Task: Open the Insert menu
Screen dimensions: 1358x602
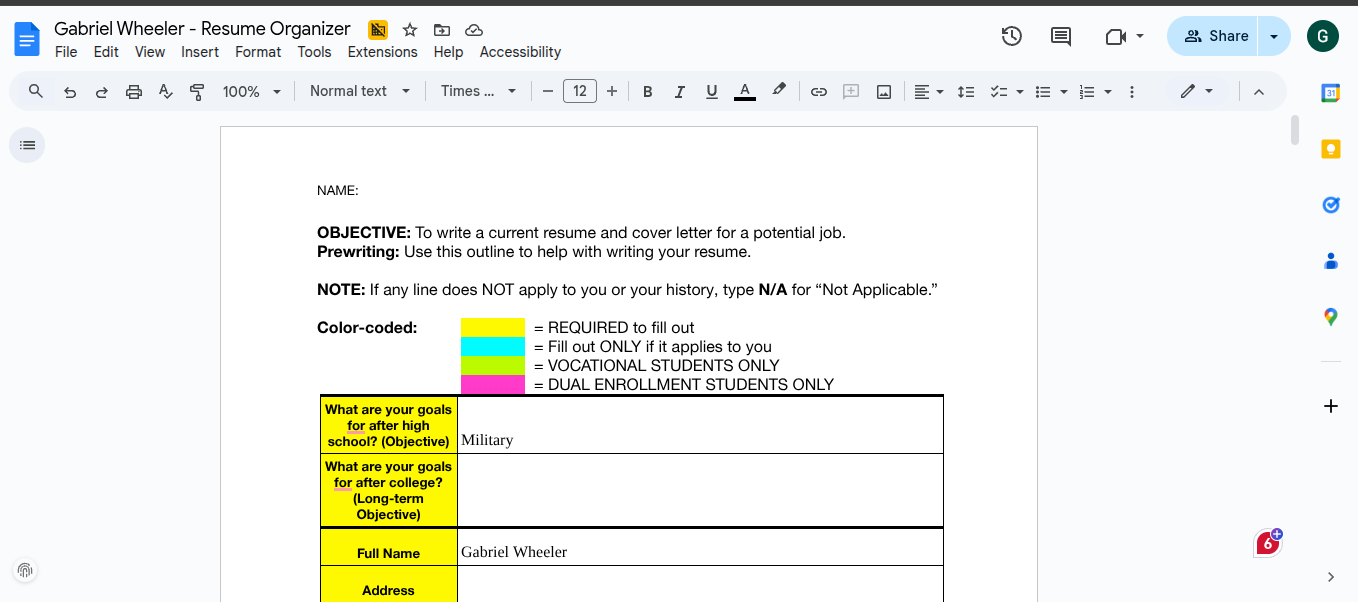Action: click(x=200, y=52)
